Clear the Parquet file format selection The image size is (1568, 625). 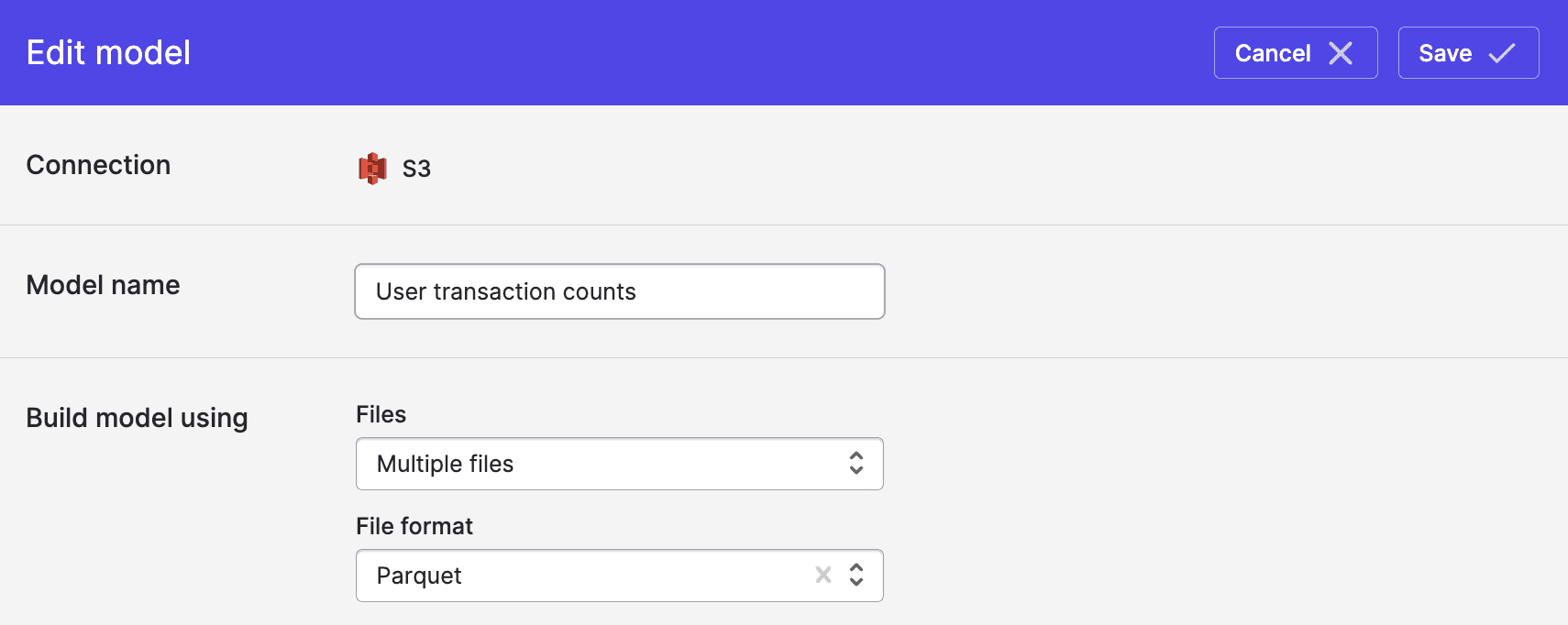(x=823, y=575)
